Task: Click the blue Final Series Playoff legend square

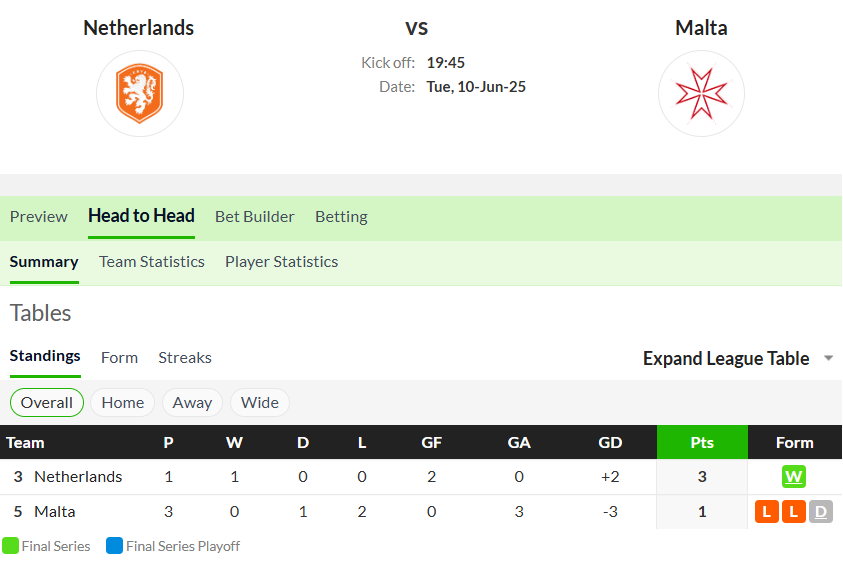Action: pyautogui.click(x=115, y=545)
